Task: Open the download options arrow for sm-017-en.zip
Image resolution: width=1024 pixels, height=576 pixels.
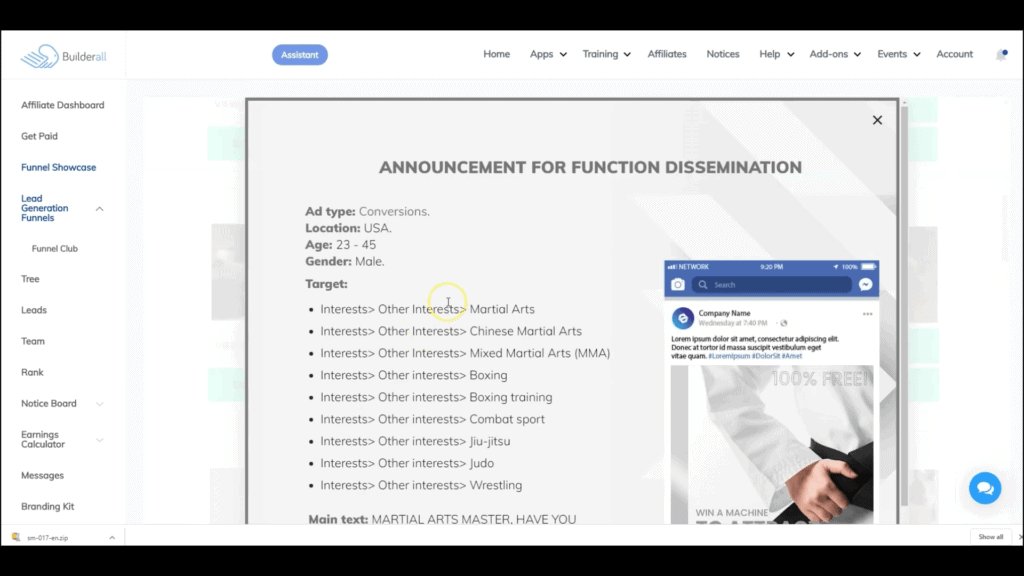Action: click(112, 537)
